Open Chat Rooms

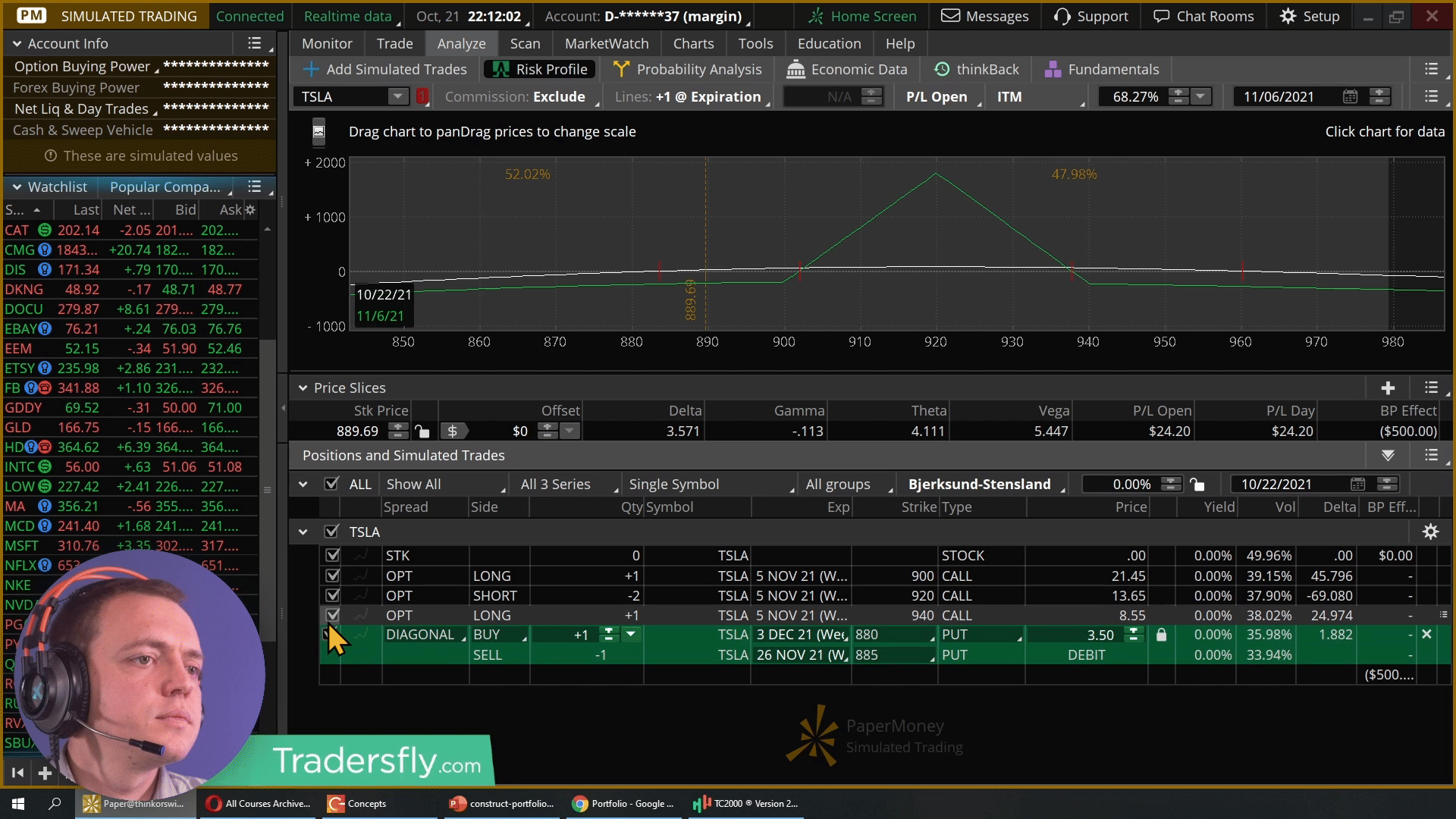tap(1203, 16)
